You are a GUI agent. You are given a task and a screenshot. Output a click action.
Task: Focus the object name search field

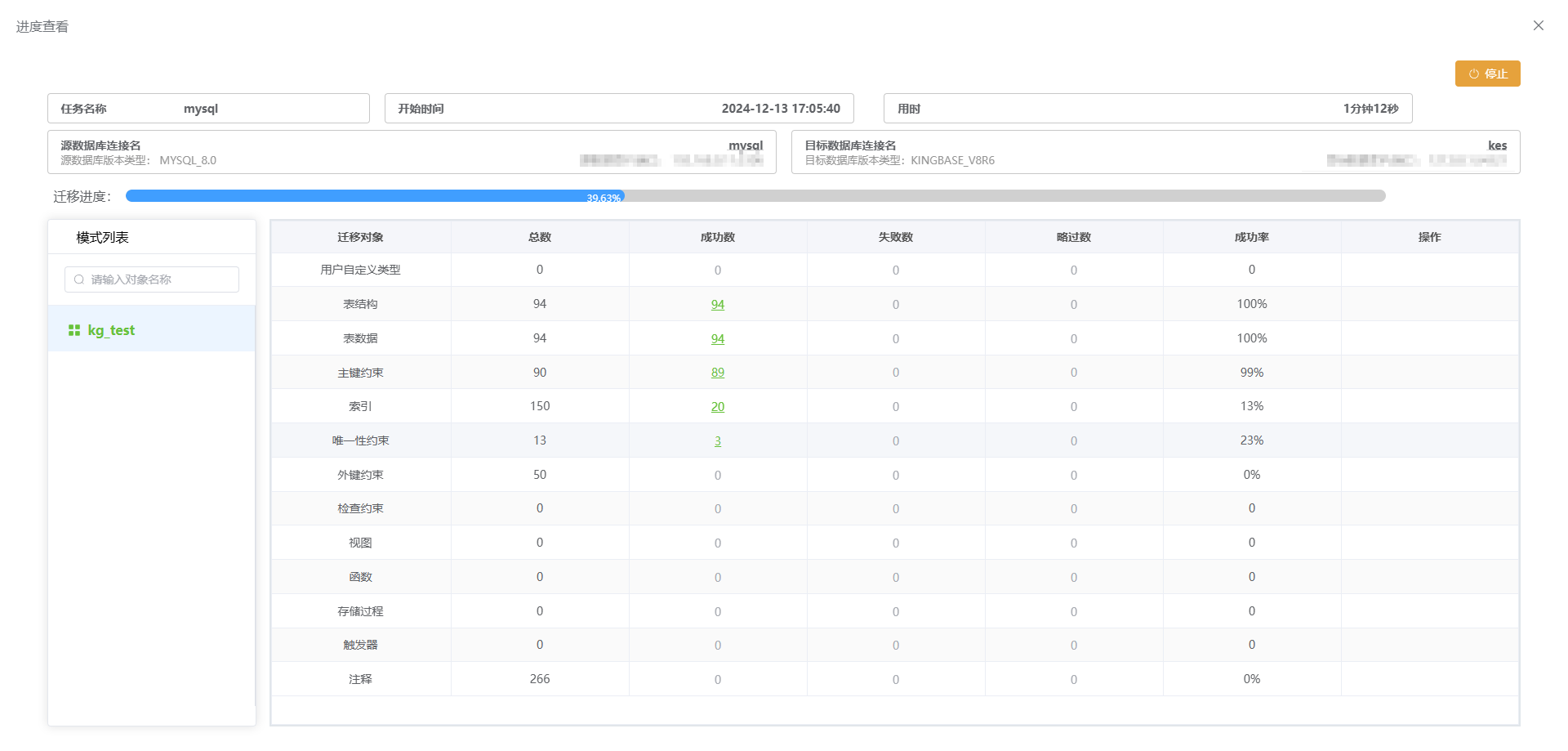pos(159,279)
